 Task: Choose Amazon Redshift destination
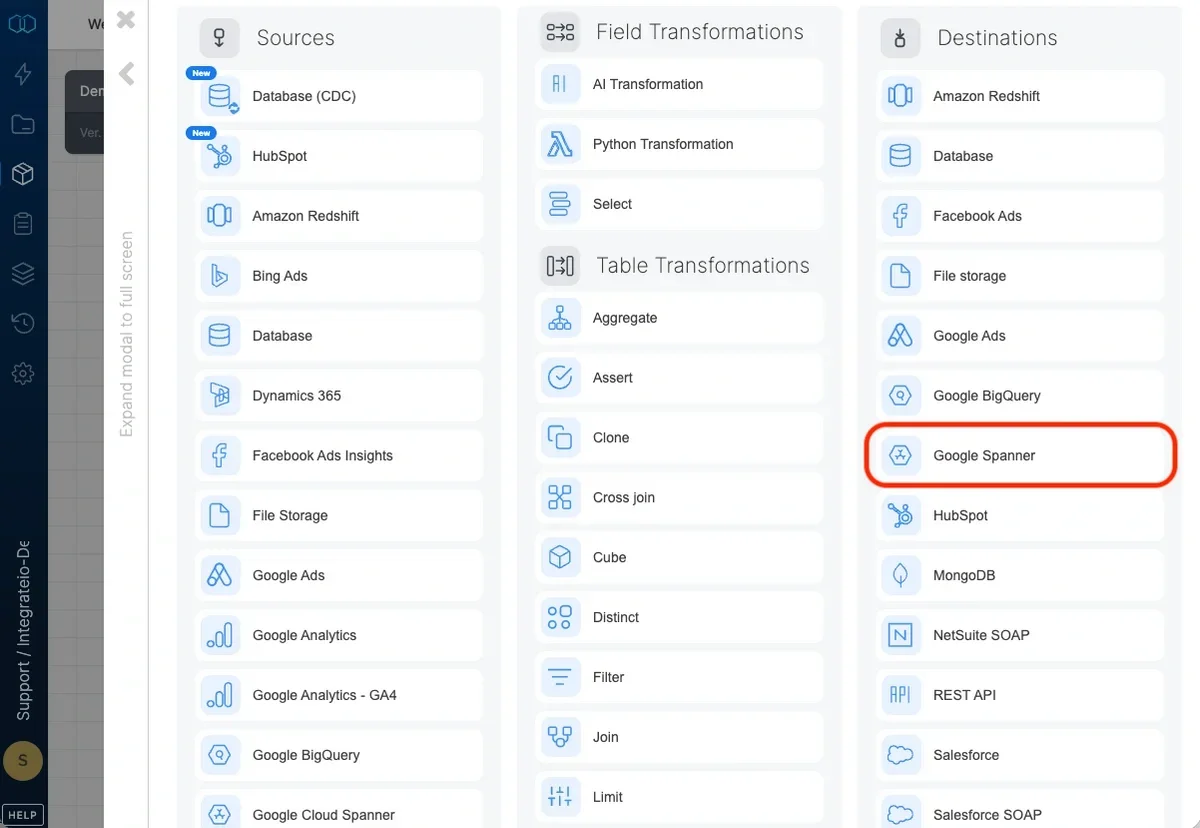[x=1020, y=96]
